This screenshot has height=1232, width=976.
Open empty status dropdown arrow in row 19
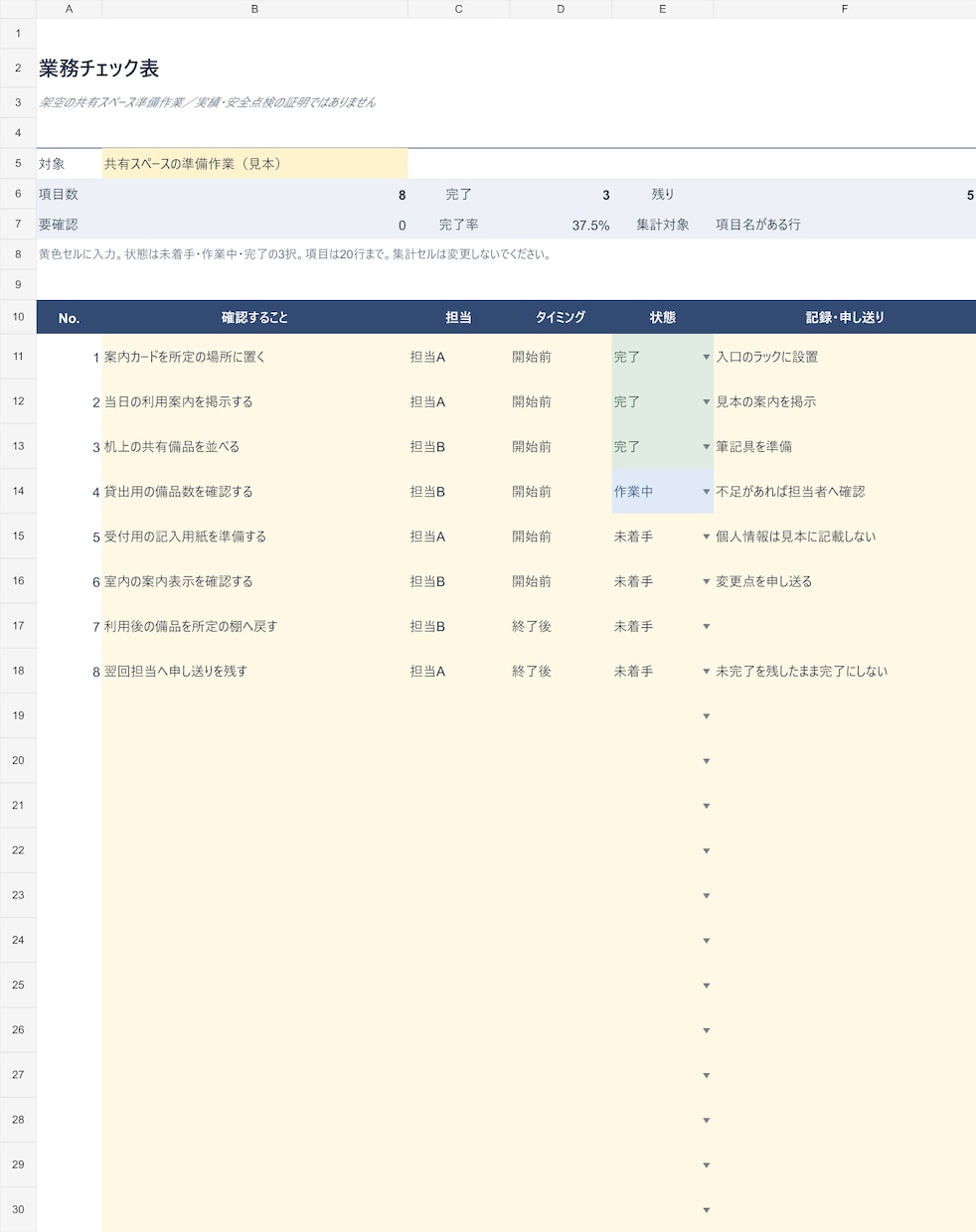707,716
